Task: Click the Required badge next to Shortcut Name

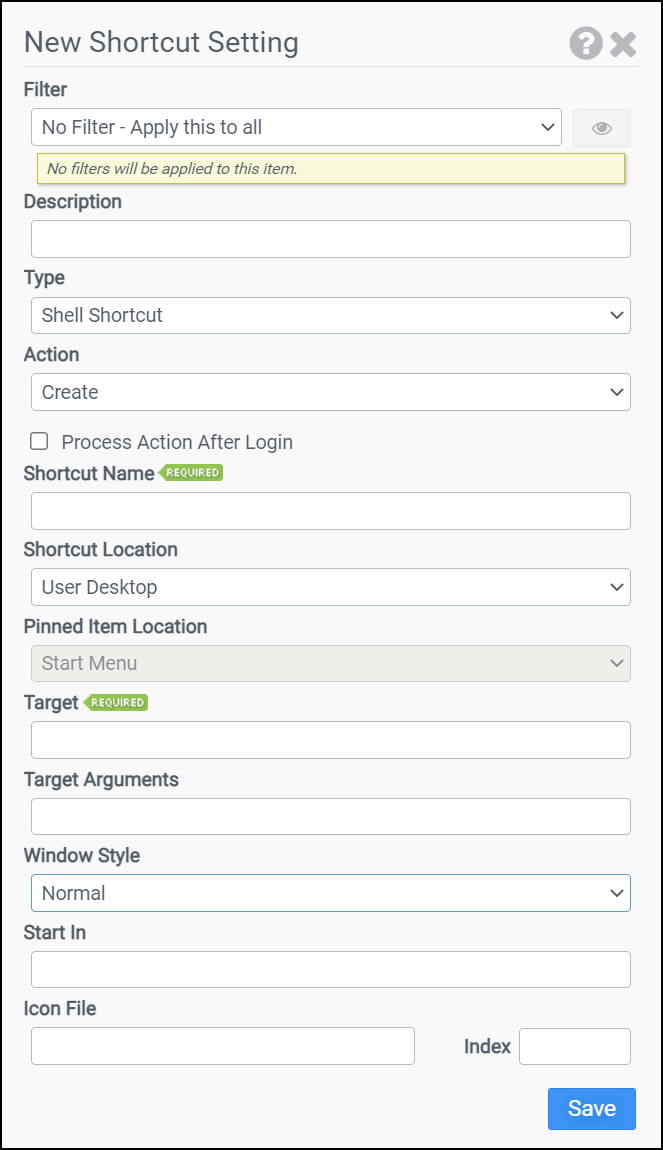Action: pyautogui.click(x=192, y=473)
